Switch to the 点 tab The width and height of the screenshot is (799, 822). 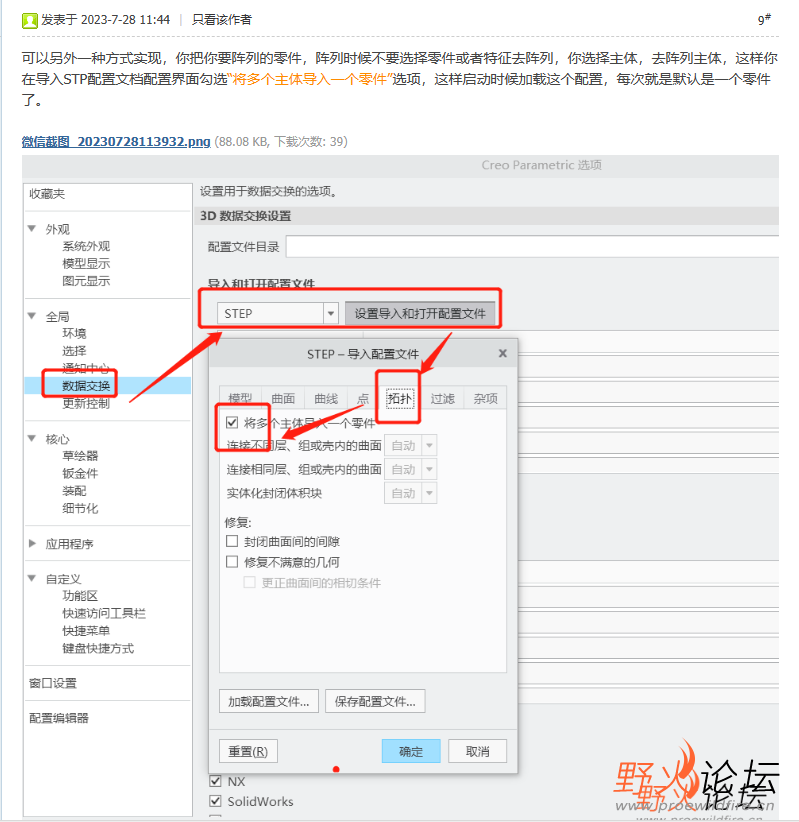click(x=363, y=399)
